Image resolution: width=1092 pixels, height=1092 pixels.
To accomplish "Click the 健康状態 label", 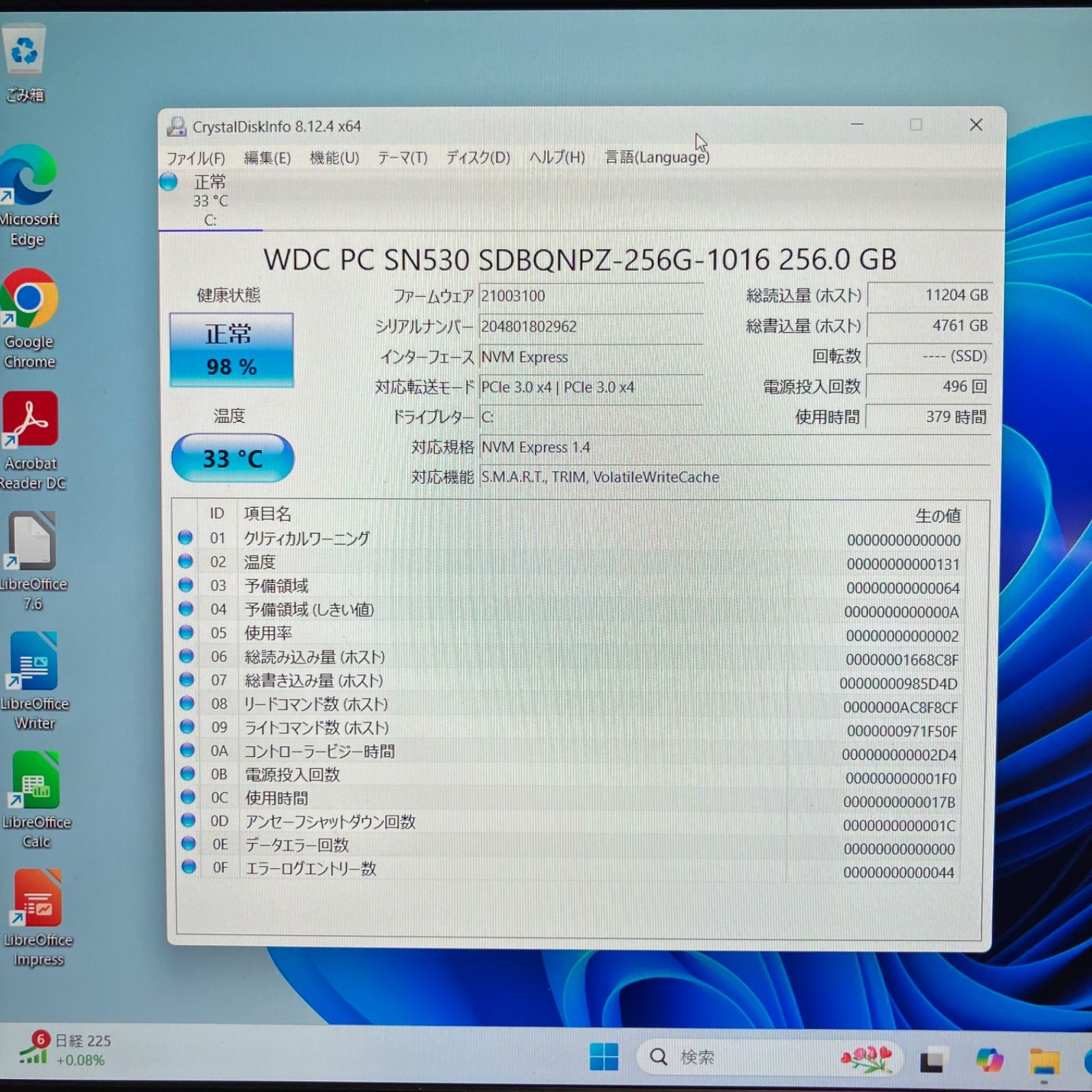I will (229, 295).
